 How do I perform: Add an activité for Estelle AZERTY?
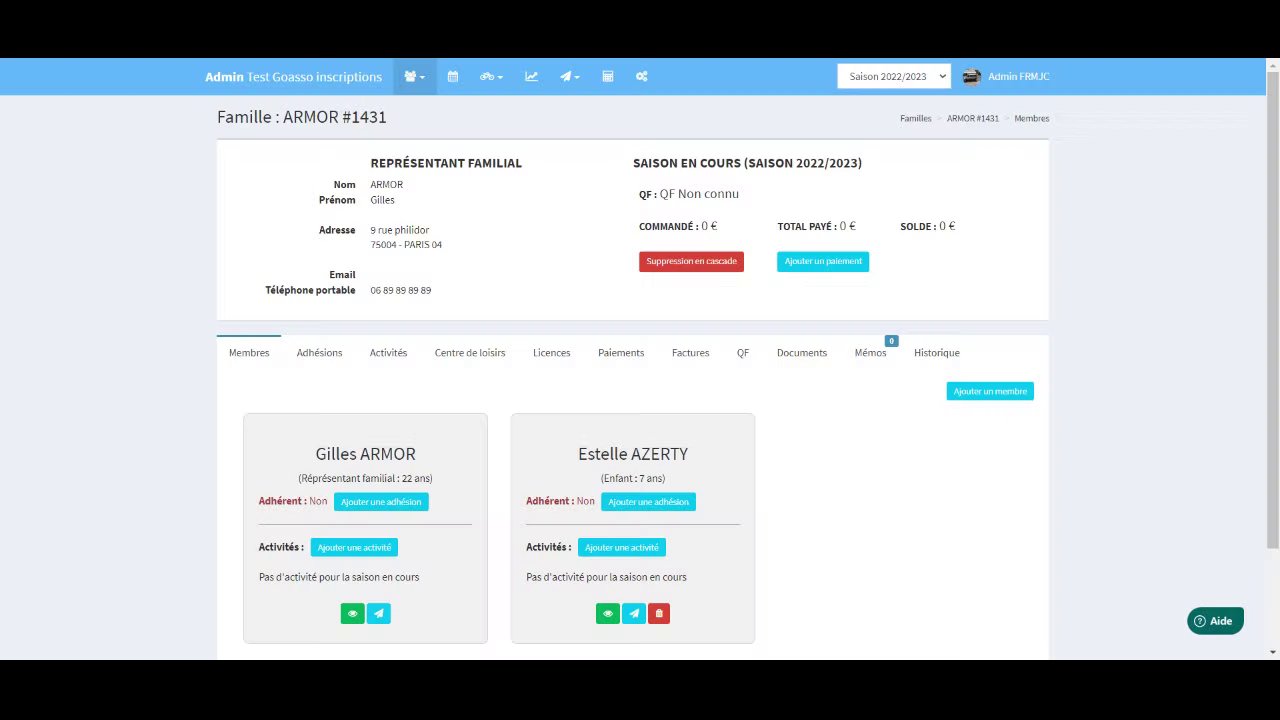pos(622,547)
